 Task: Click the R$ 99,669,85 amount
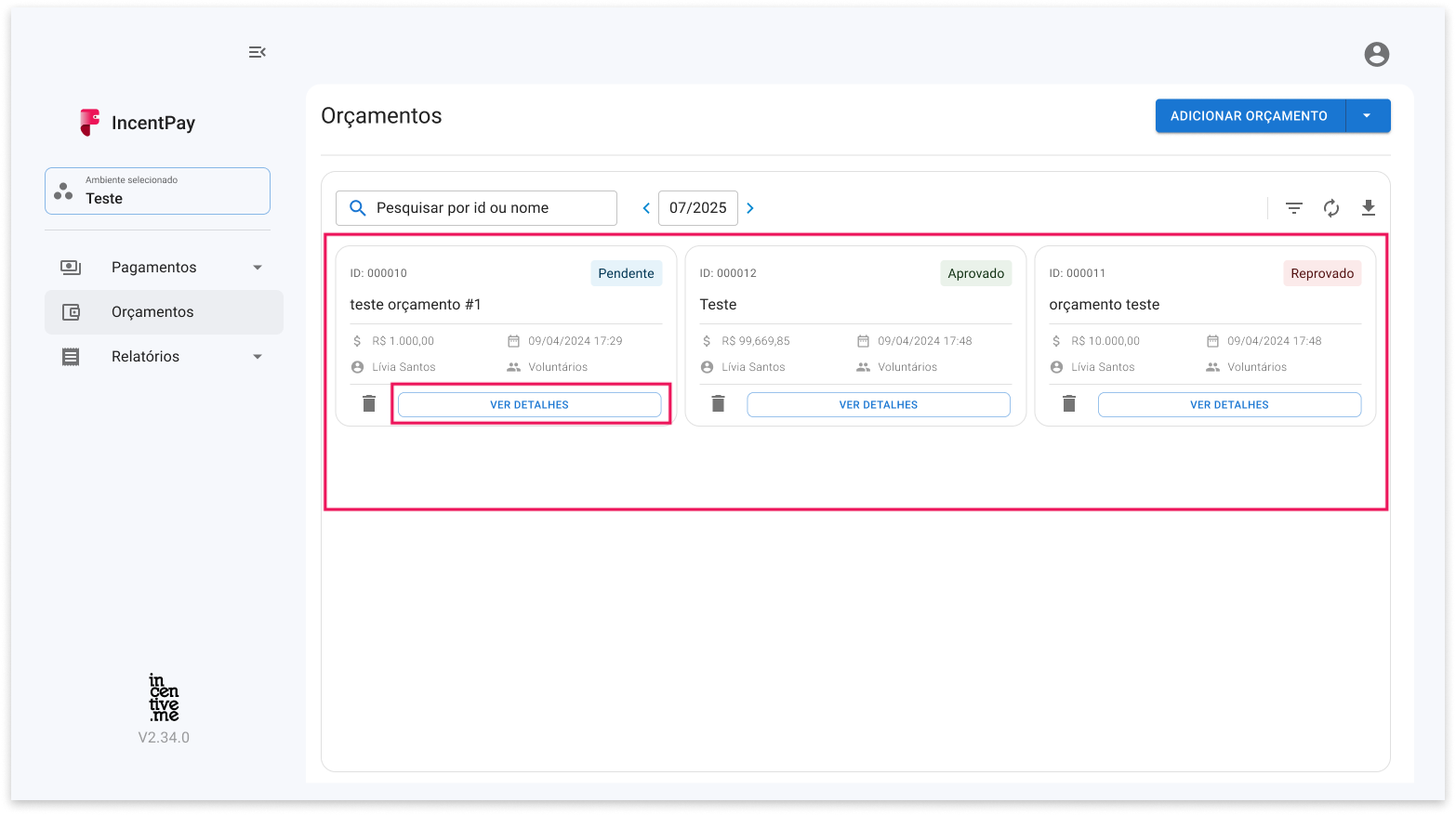pyautogui.click(x=756, y=341)
